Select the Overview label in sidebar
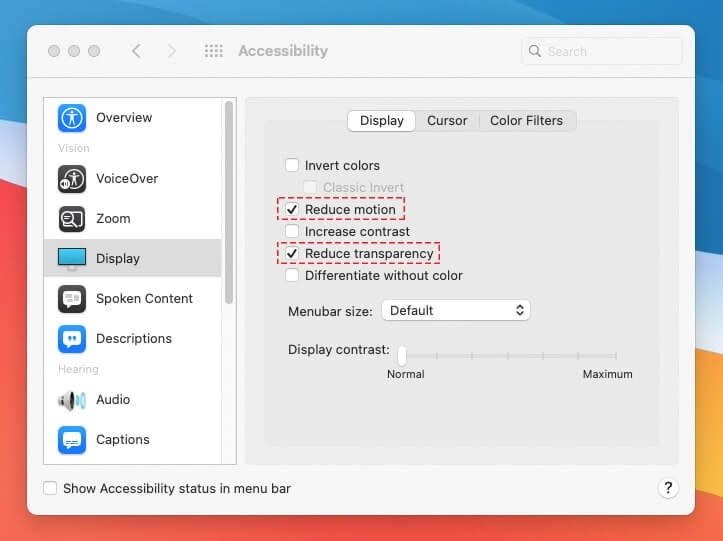The width and height of the screenshot is (723, 541). point(124,118)
